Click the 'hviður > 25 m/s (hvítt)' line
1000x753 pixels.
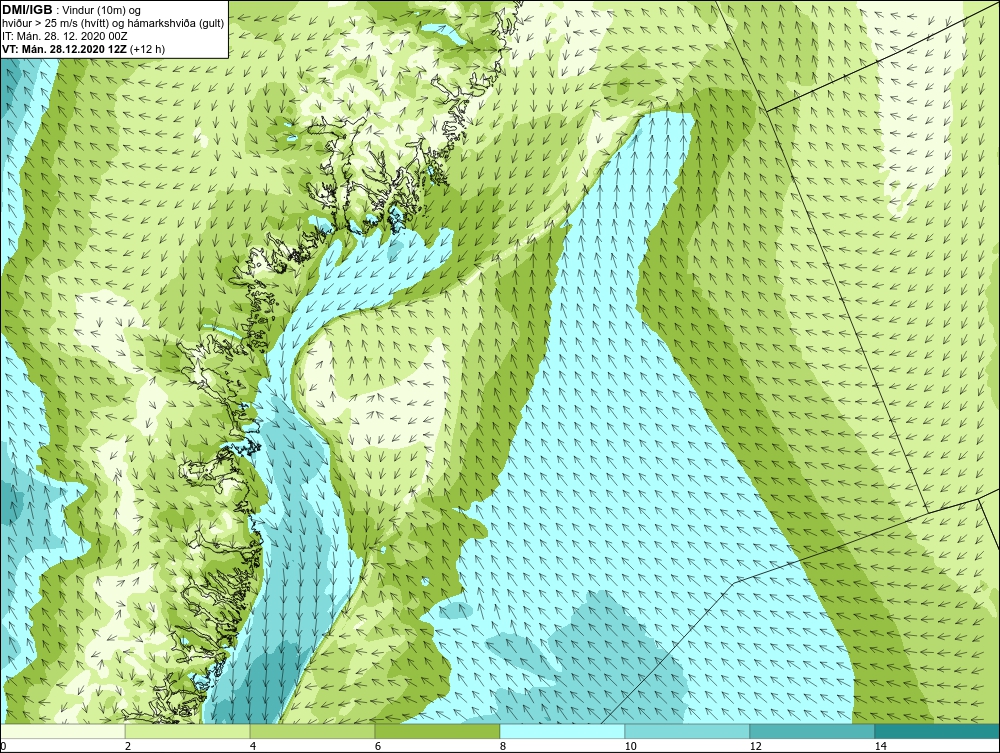[55, 23]
